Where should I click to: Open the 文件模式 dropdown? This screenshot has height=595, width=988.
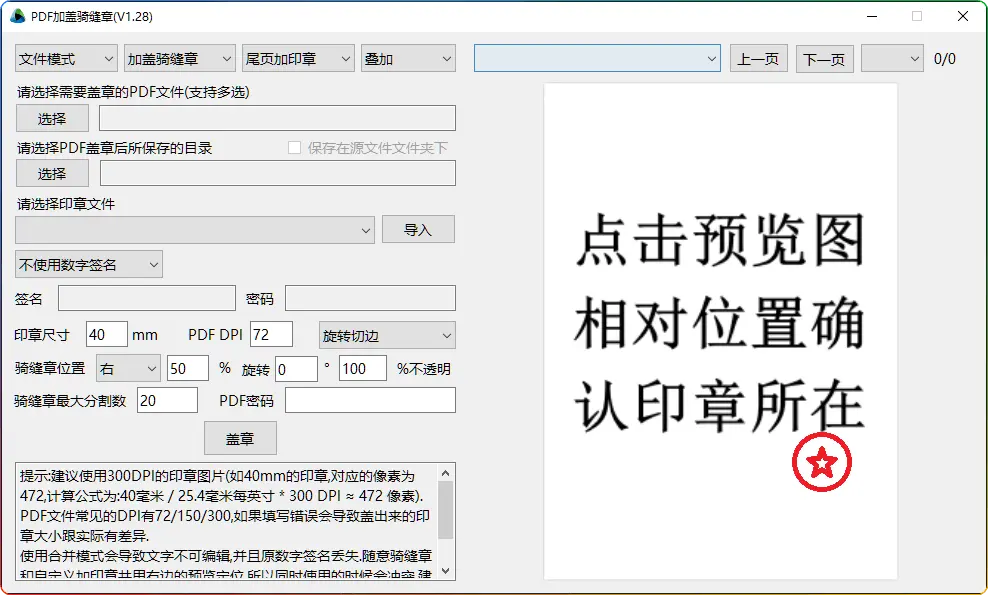pos(66,59)
